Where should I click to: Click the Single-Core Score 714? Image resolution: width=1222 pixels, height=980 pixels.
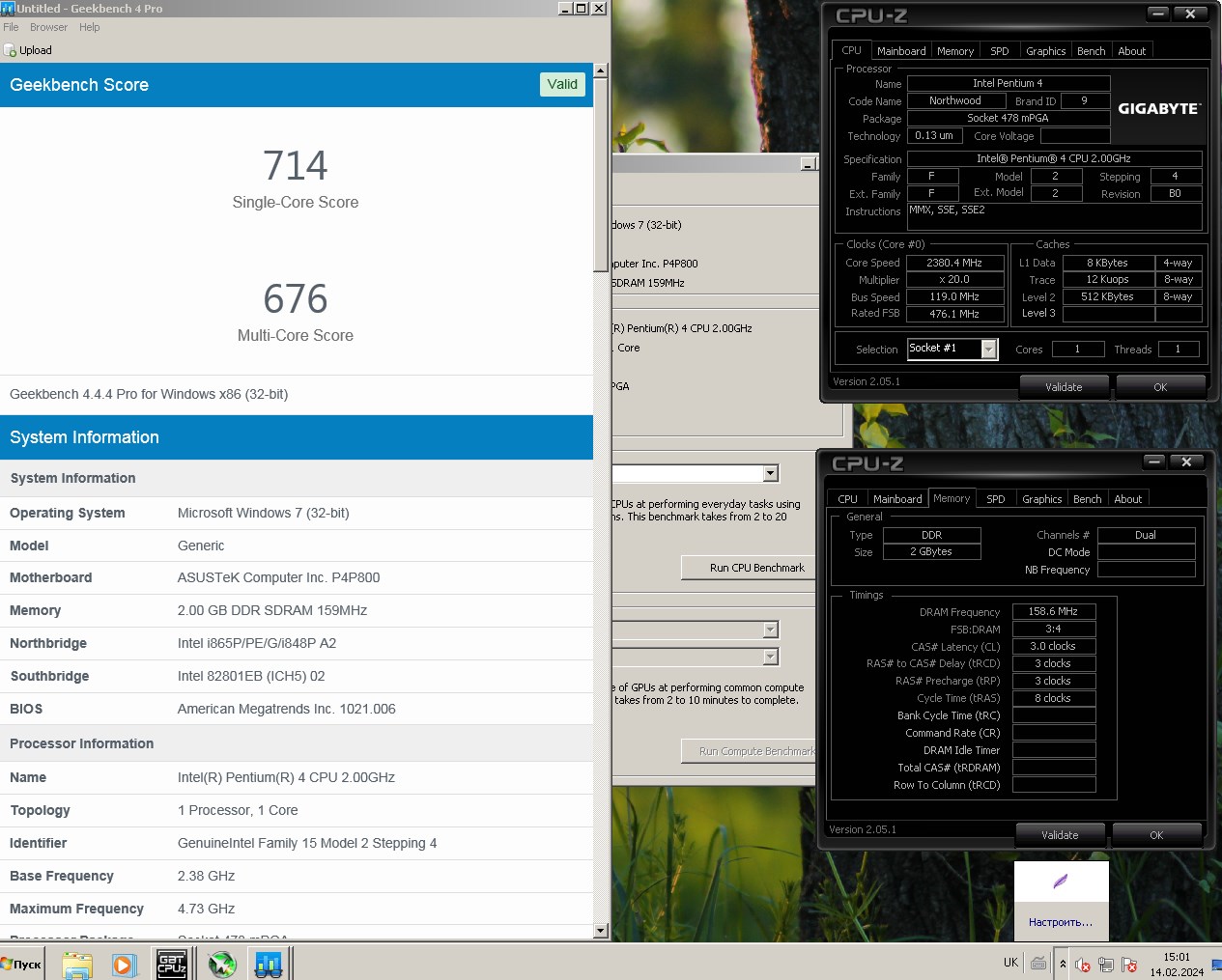point(296,165)
